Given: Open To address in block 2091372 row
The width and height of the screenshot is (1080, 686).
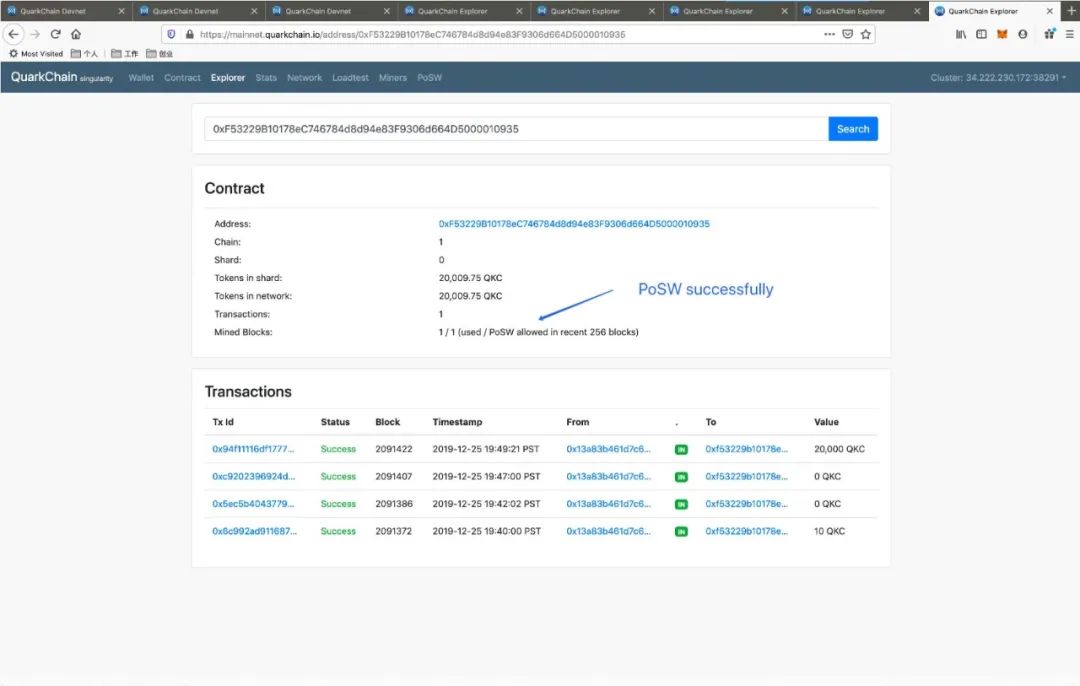Looking at the screenshot, I should 746,532.
